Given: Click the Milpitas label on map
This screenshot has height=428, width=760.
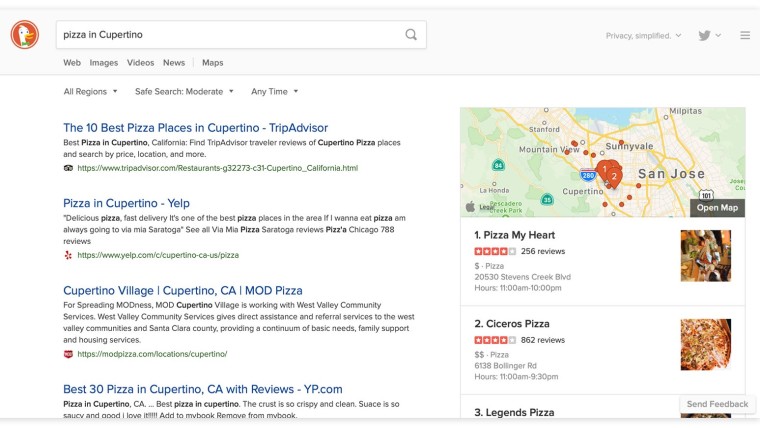Looking at the screenshot, I should point(685,111).
